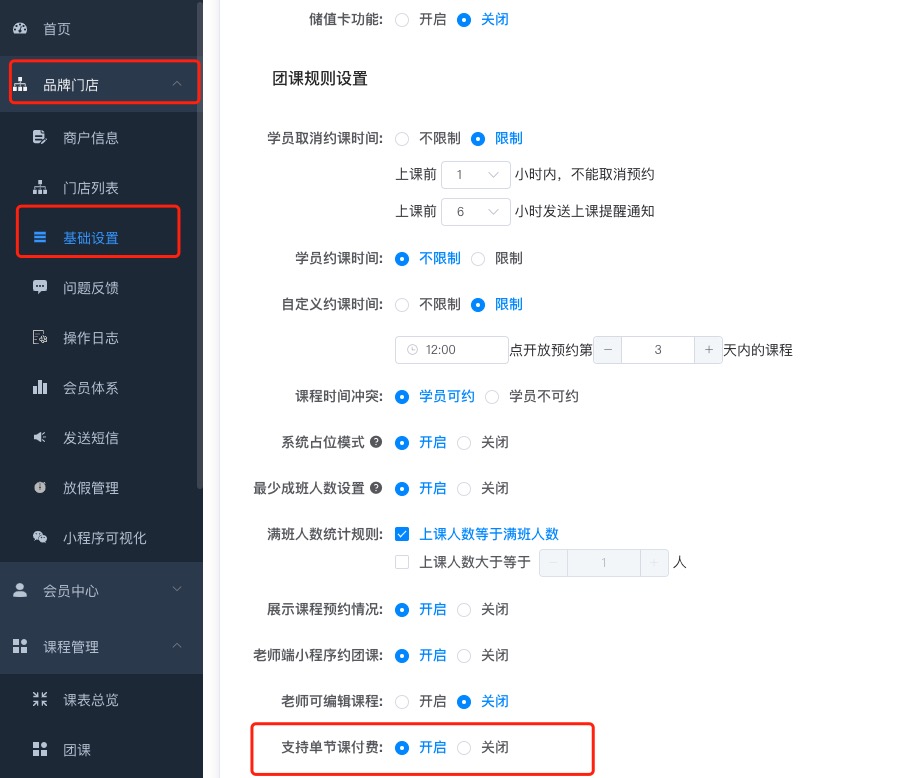Expand the 会员中心 menu section
Screen dimensions: 907x778
coord(177,590)
